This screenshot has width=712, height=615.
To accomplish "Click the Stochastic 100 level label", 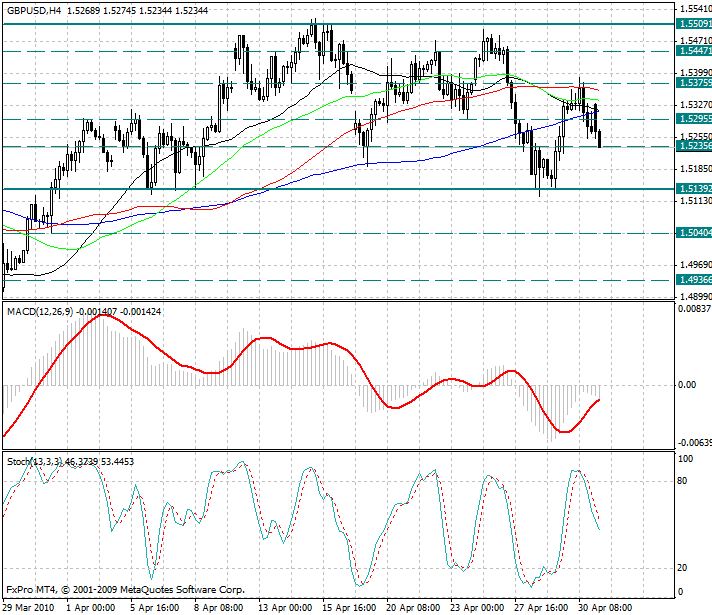I will click(686, 459).
